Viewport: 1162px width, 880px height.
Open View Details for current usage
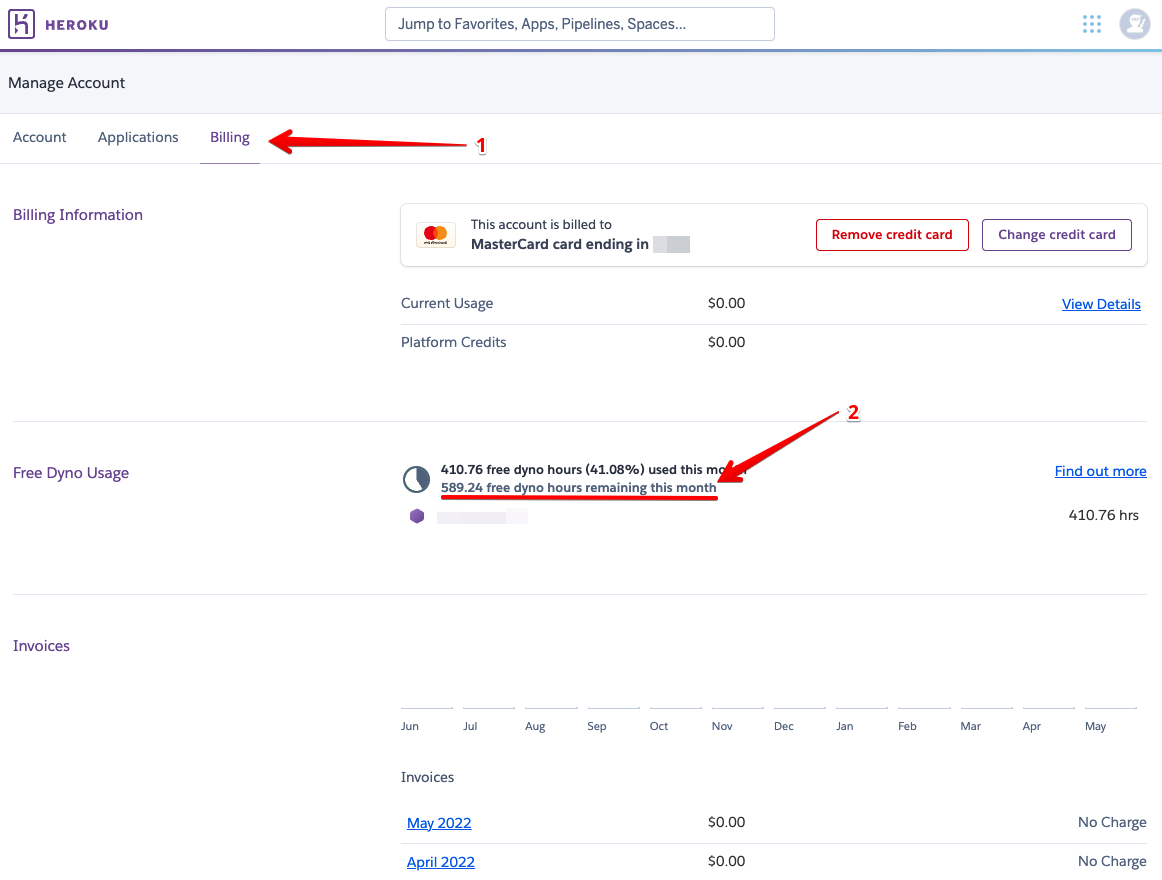[1101, 304]
